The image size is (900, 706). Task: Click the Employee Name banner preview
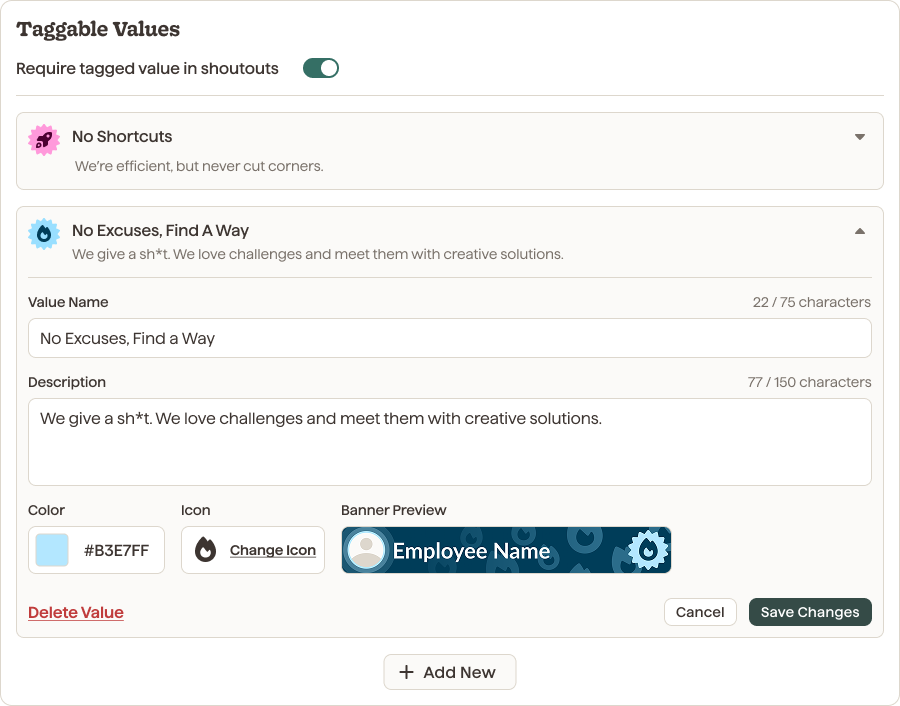coord(506,550)
